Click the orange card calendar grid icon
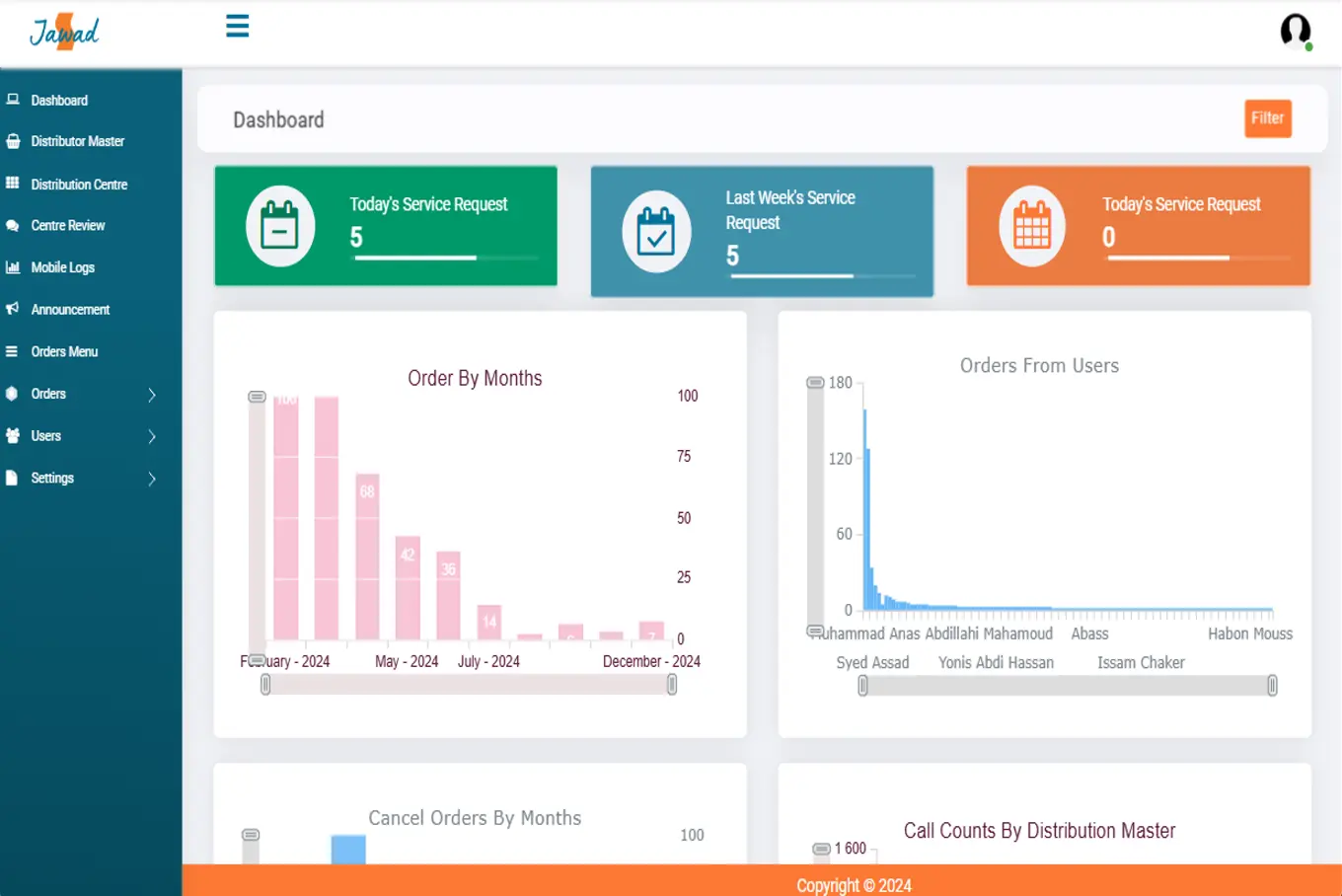This screenshot has width=1342, height=896. 1032,226
